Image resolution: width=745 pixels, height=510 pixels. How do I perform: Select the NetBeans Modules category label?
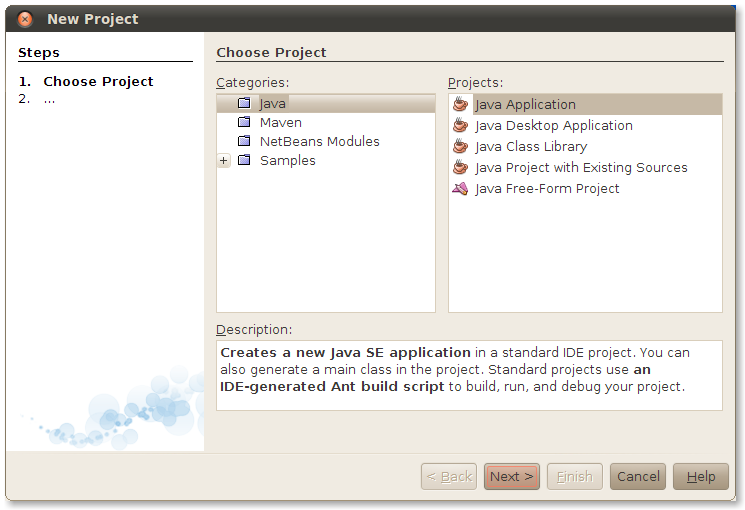tap(320, 141)
